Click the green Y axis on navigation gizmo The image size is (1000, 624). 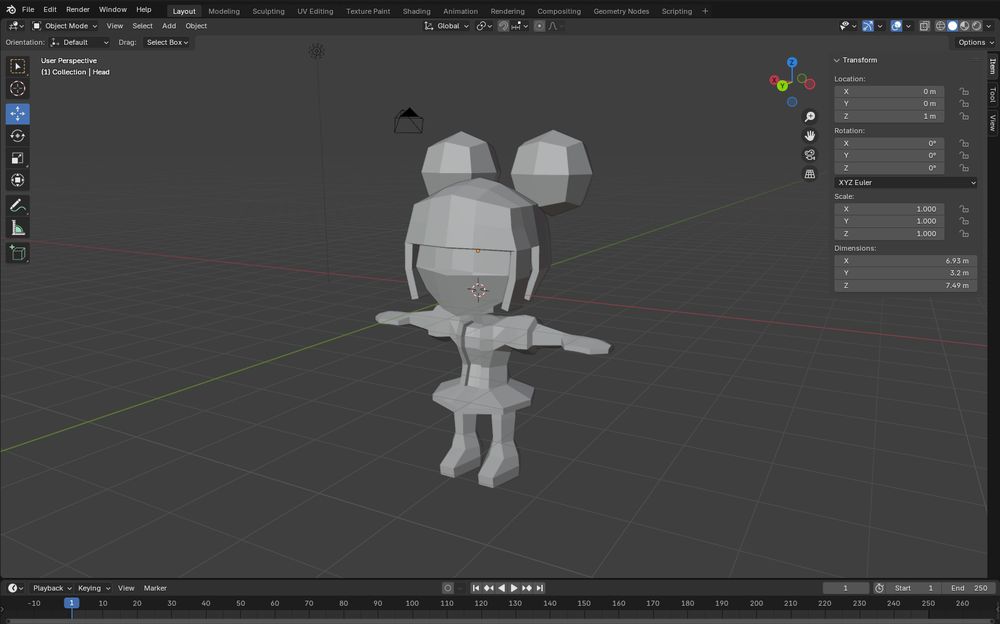coord(782,86)
